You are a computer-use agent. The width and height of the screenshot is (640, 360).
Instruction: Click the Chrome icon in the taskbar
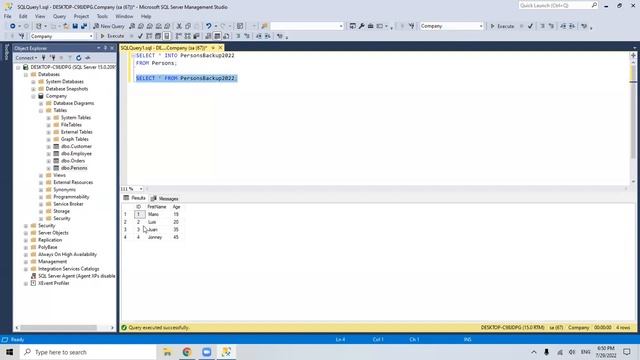pos(187,352)
